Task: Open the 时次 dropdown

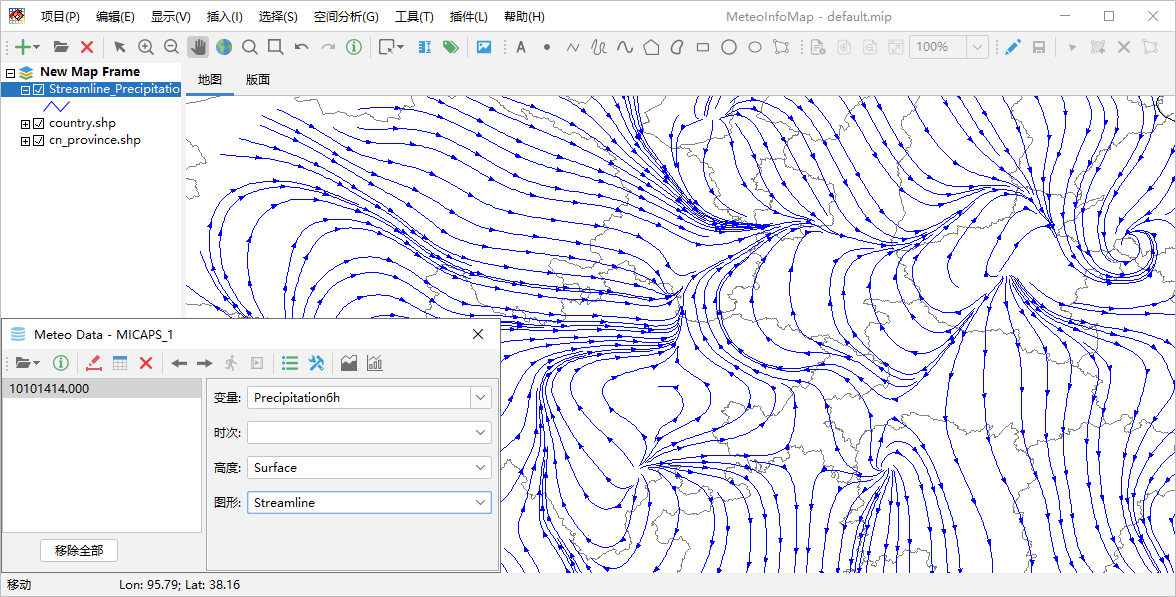Action: pyautogui.click(x=481, y=433)
